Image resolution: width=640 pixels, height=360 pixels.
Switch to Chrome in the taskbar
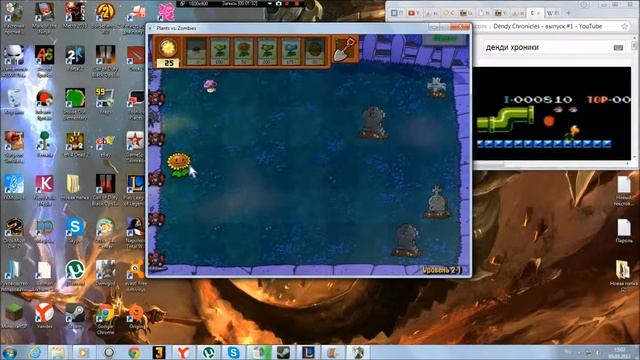[x=134, y=353]
